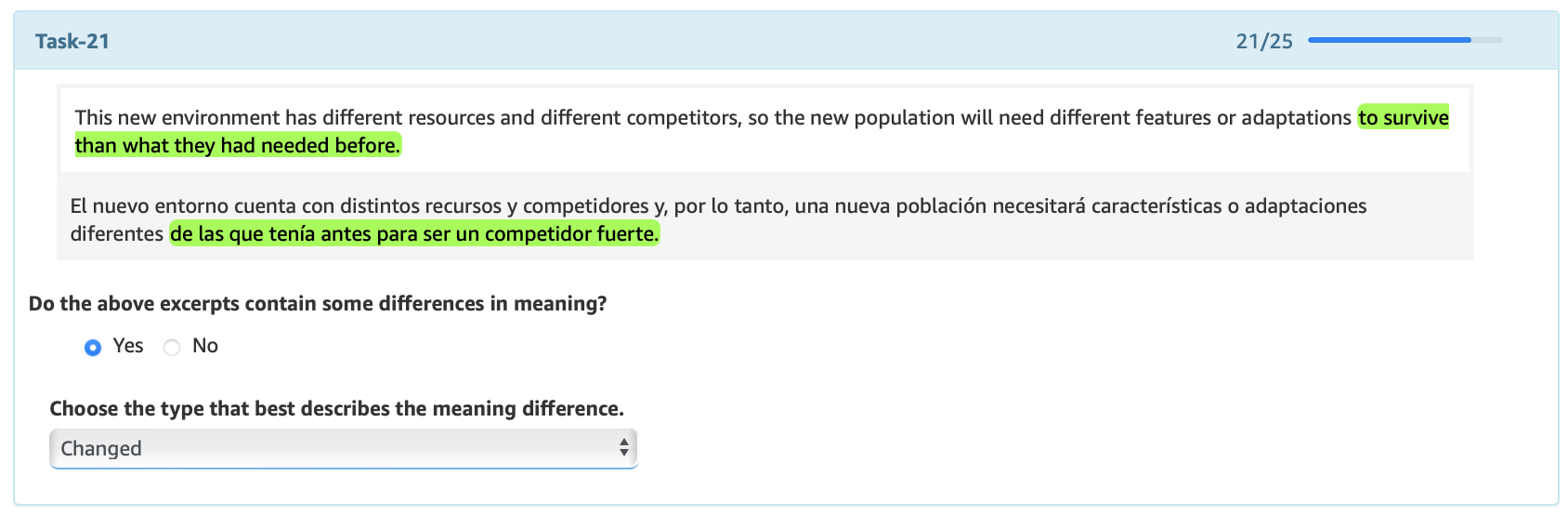Click the "Task-21" header title

tap(72, 41)
